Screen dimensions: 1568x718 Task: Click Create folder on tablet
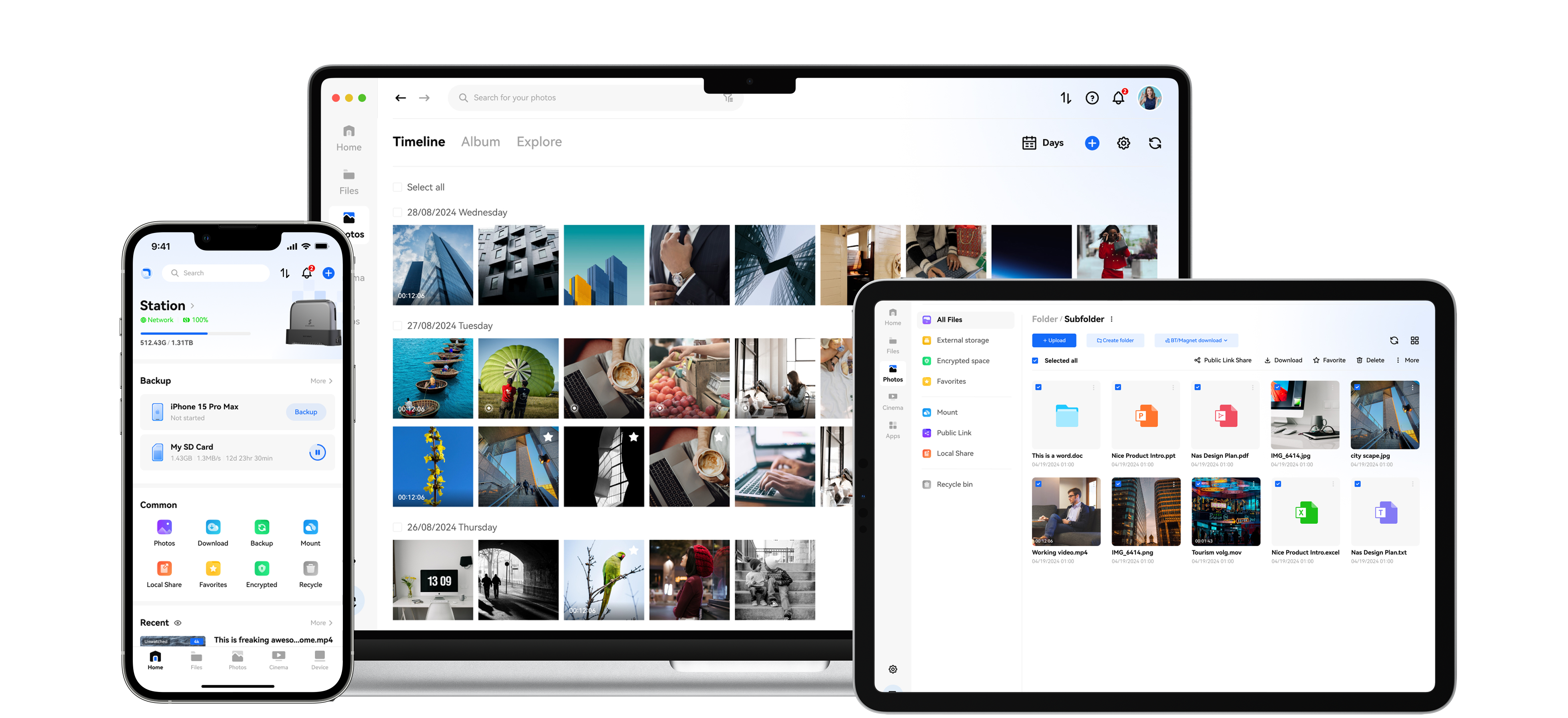[x=1115, y=341]
